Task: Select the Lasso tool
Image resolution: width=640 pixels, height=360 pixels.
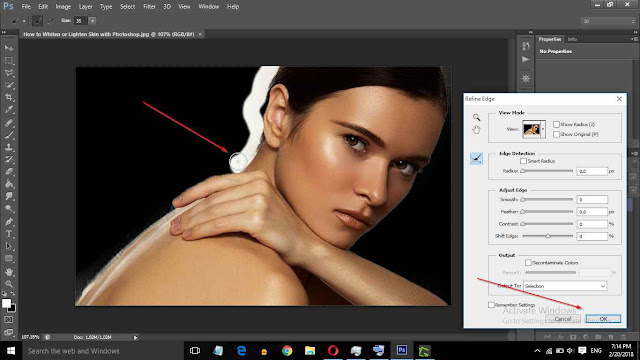Action: click(9, 73)
